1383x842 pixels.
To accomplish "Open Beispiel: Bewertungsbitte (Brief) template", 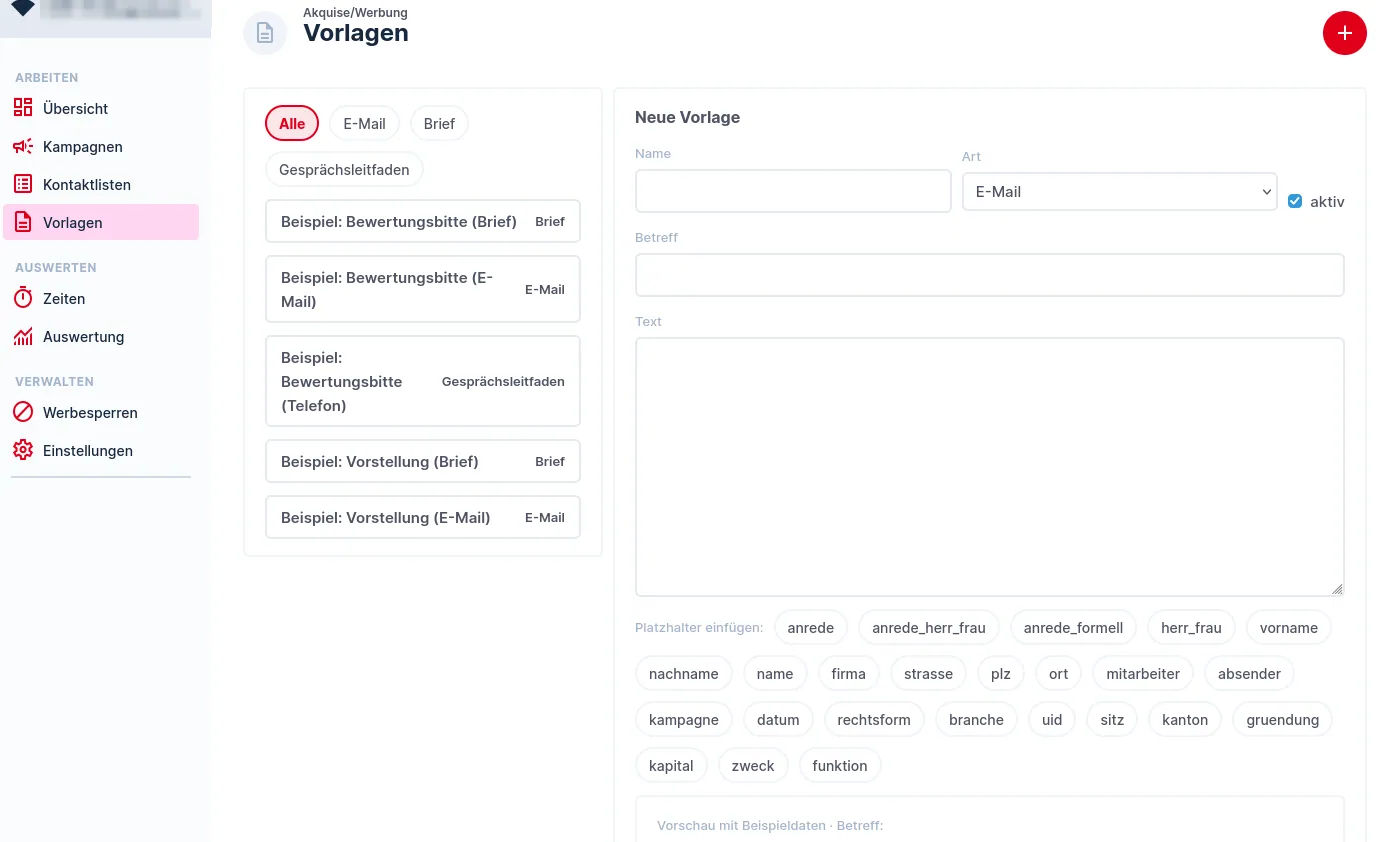I will coord(423,221).
